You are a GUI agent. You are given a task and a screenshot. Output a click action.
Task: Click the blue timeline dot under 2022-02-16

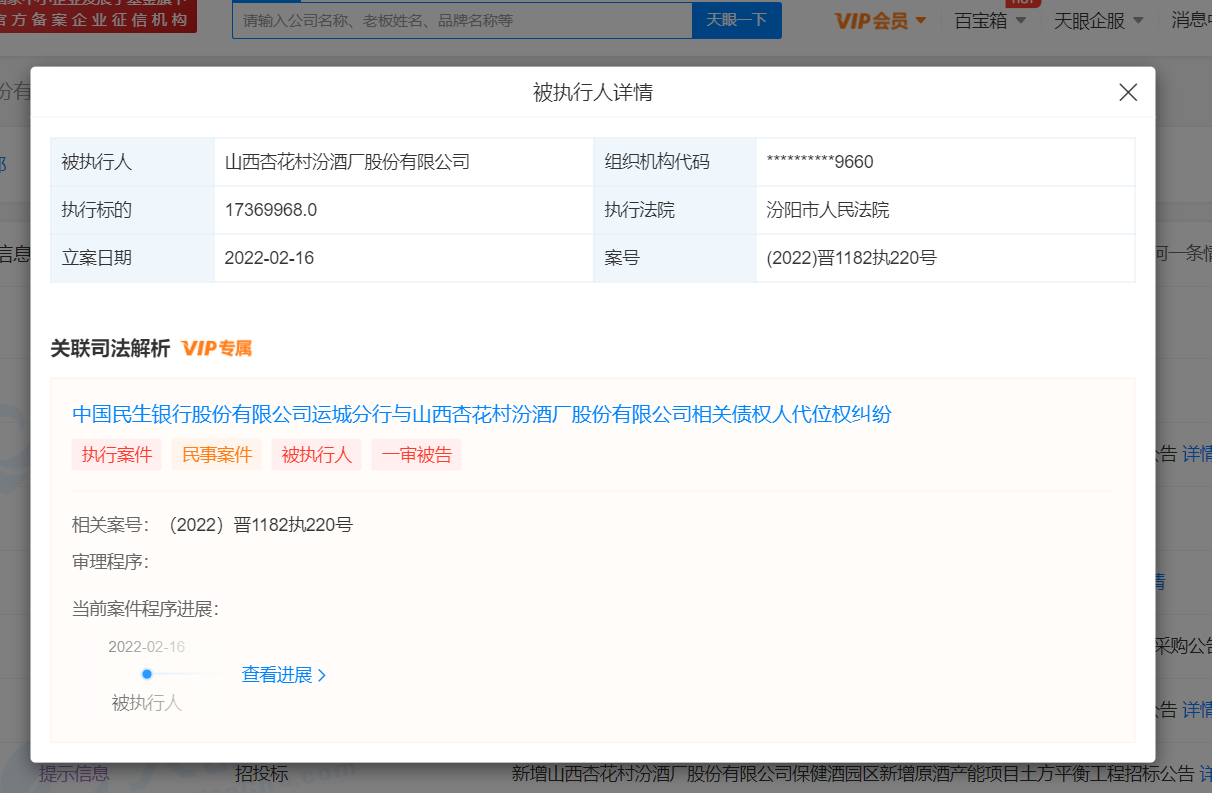click(x=147, y=674)
